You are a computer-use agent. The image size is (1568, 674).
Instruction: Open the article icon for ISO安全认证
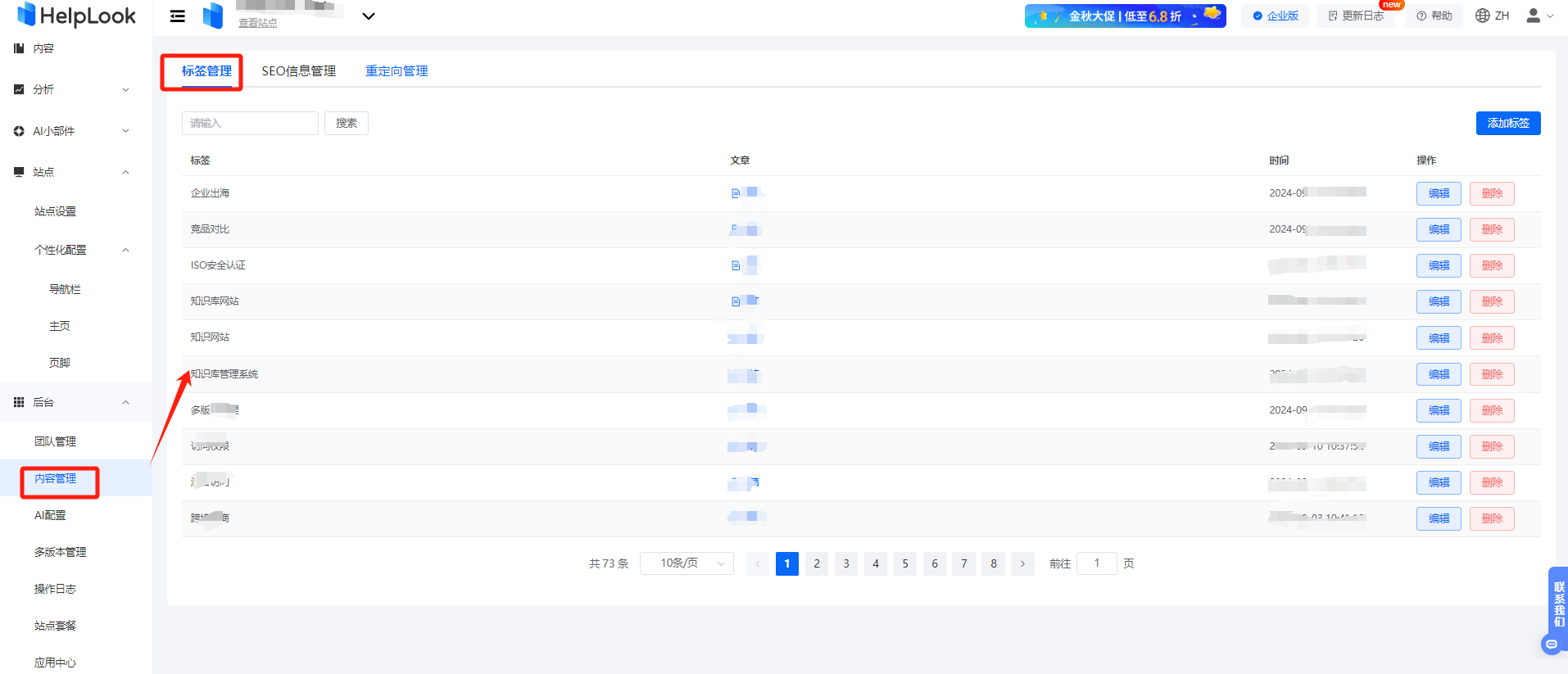click(x=736, y=265)
